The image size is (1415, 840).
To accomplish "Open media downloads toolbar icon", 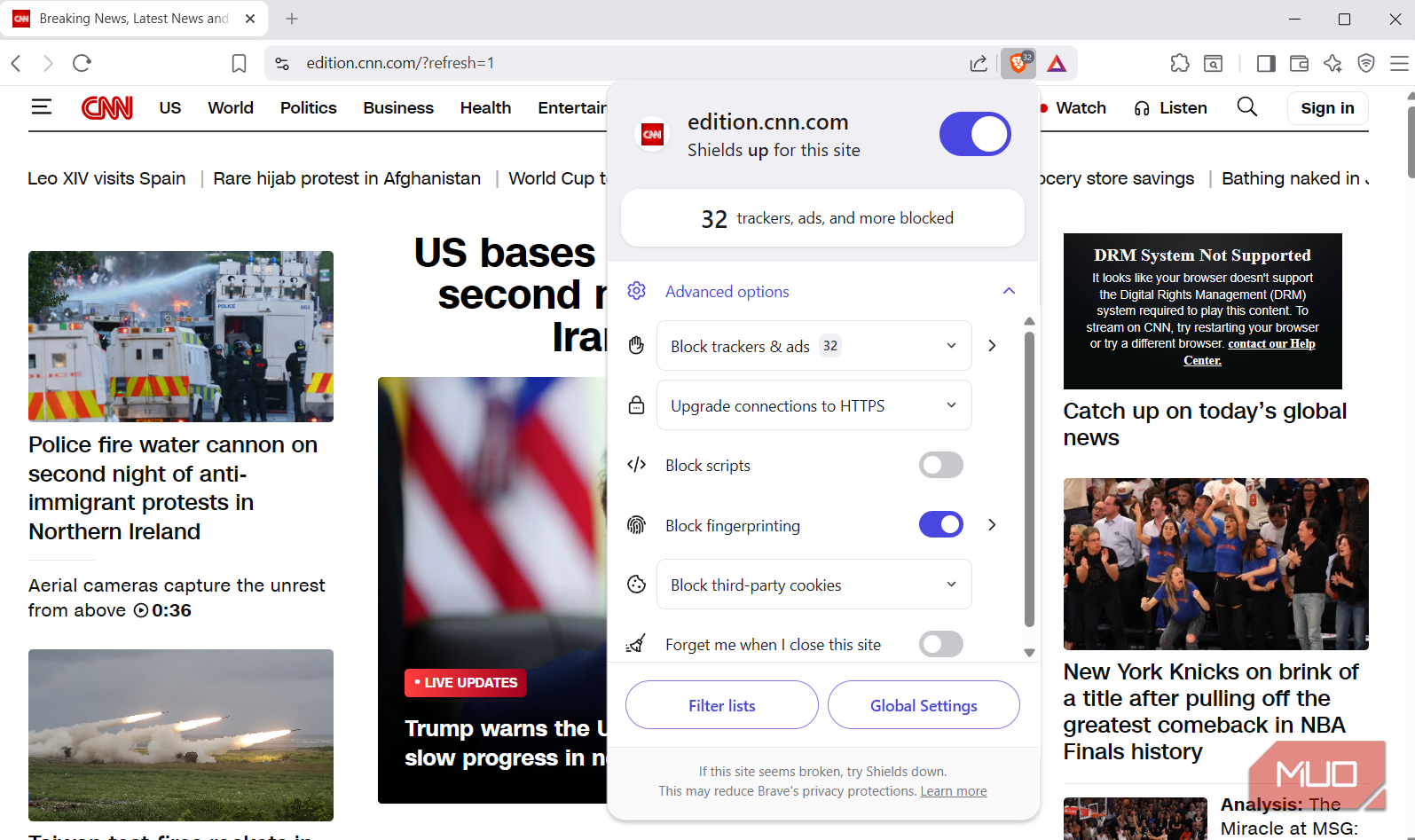I will [x=1214, y=63].
